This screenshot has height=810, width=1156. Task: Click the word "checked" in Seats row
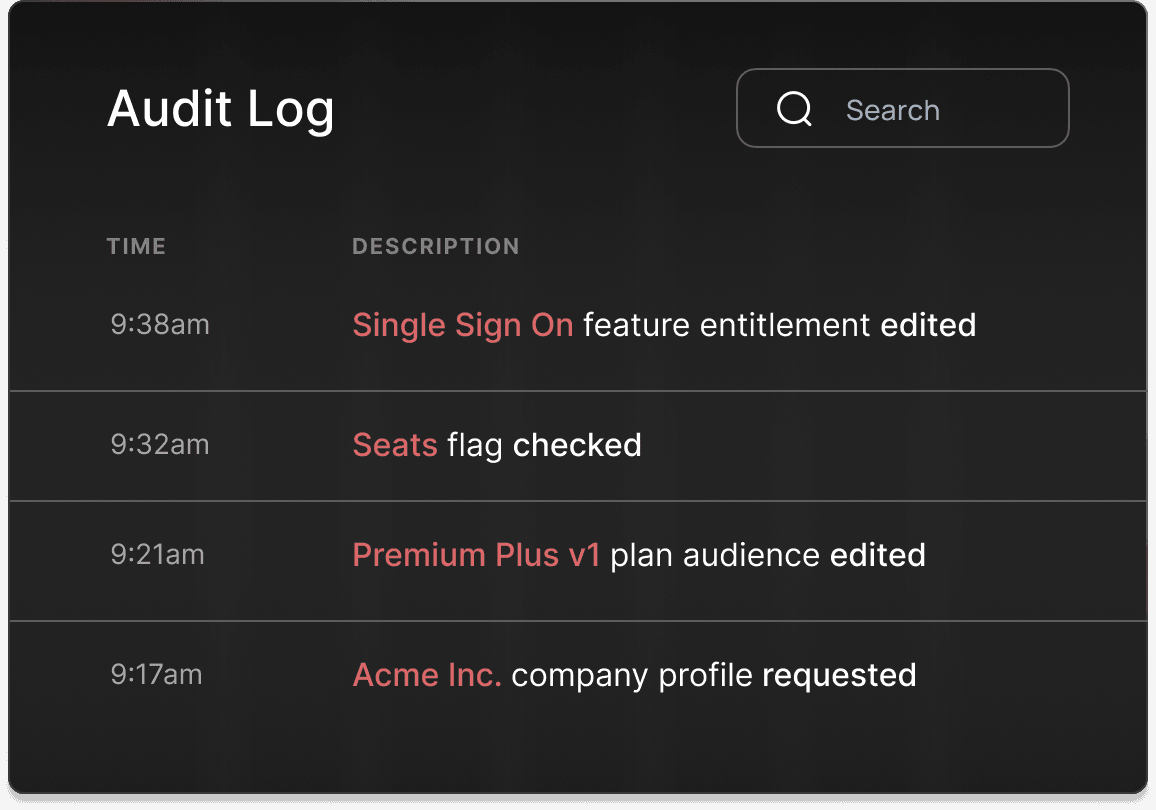577,445
